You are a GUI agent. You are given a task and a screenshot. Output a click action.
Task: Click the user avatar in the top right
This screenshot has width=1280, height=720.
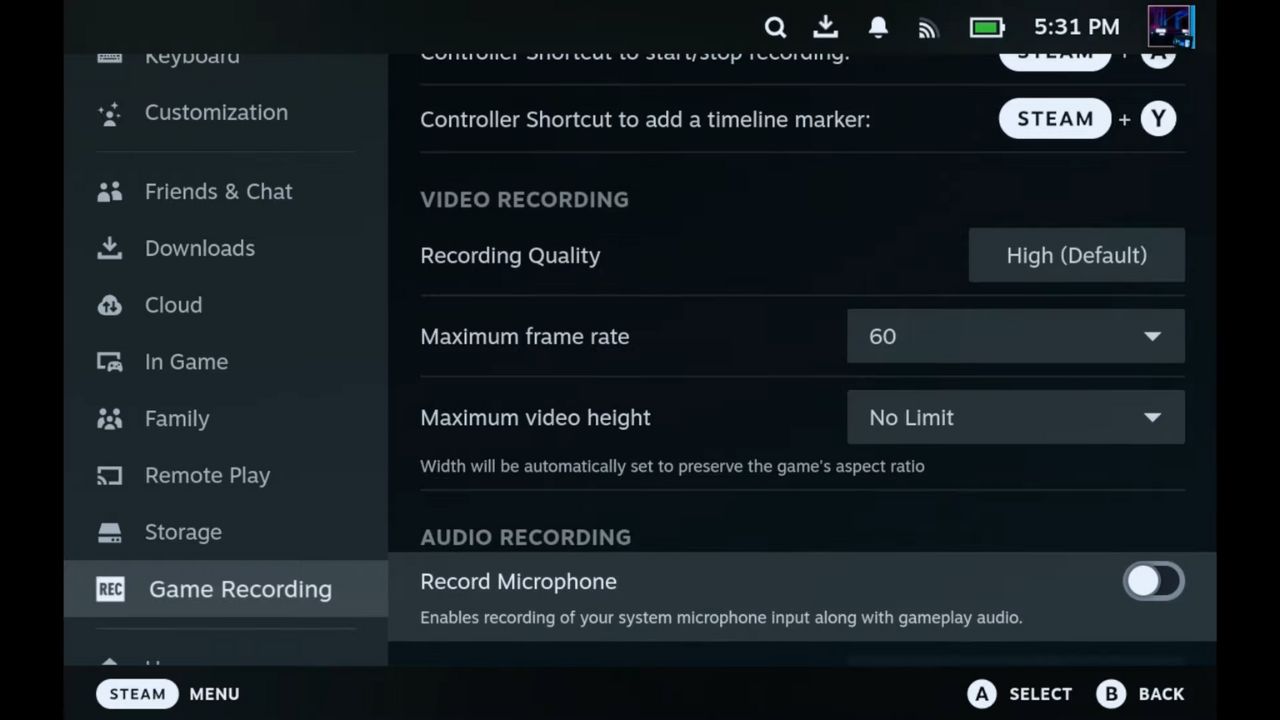[1170, 27]
